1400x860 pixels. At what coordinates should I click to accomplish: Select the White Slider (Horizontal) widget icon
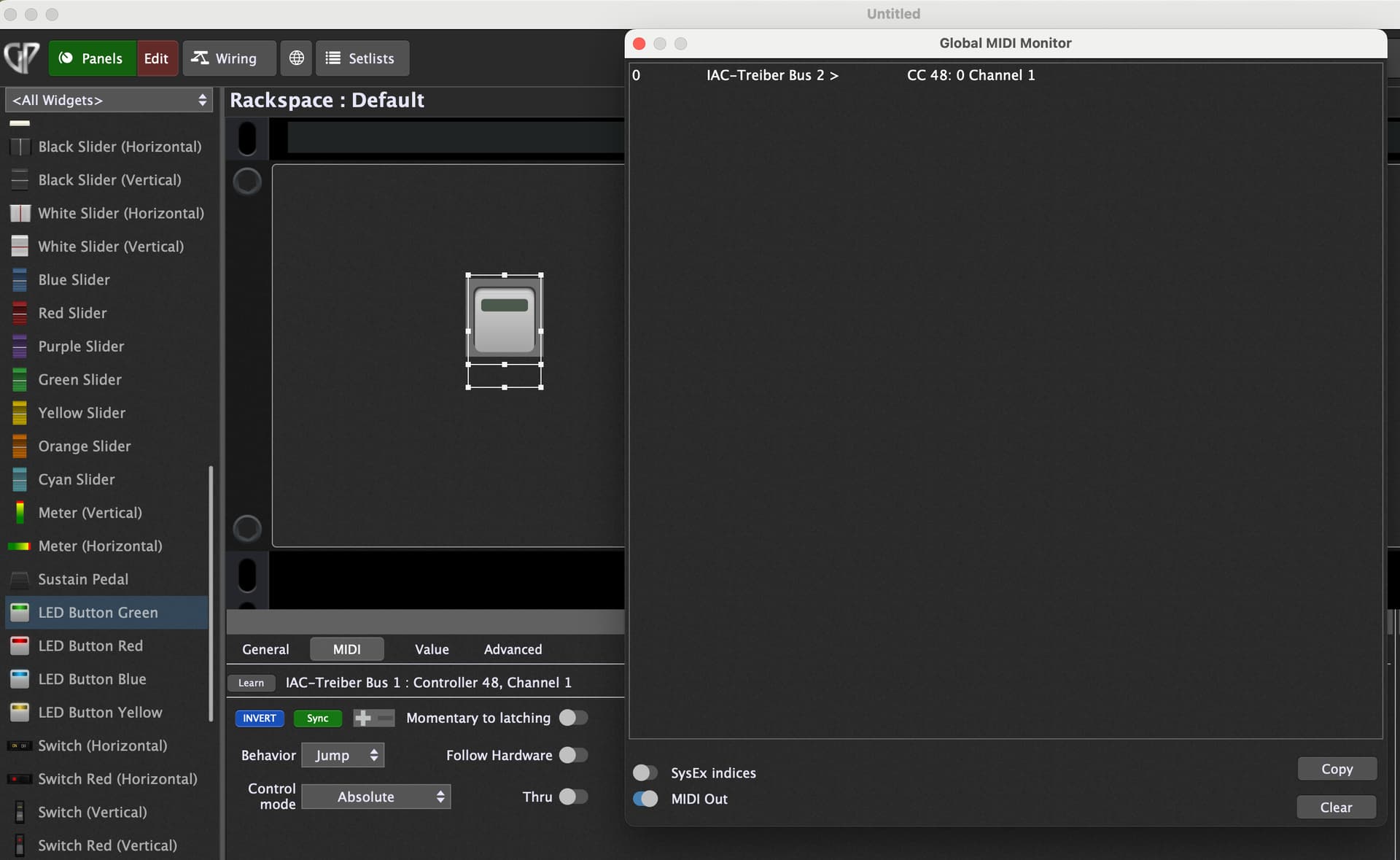[20, 213]
